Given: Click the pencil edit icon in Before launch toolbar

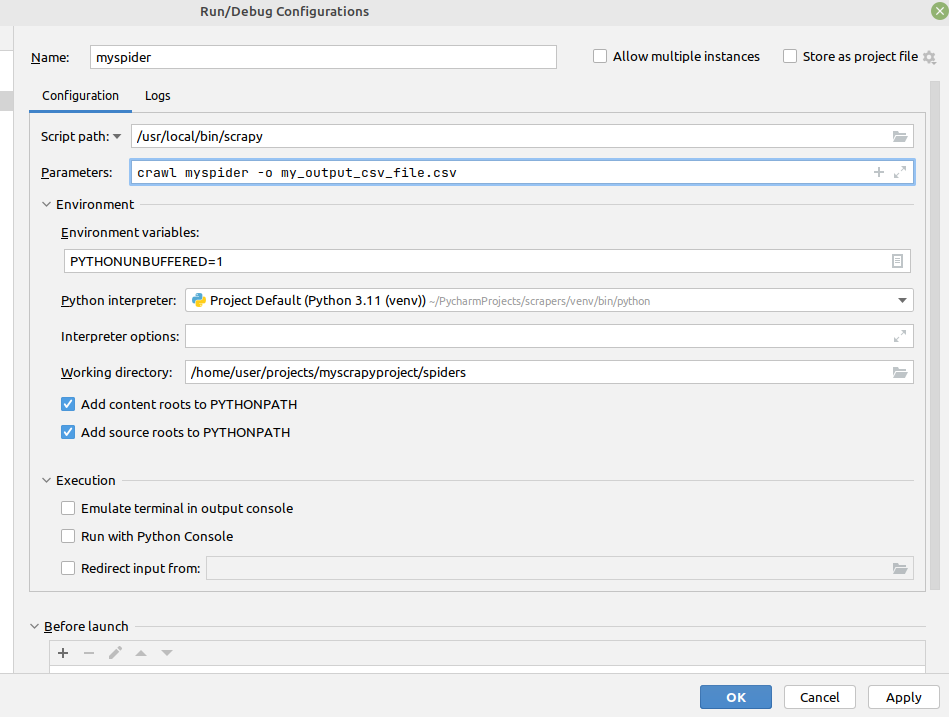Looking at the screenshot, I should click(x=114, y=653).
